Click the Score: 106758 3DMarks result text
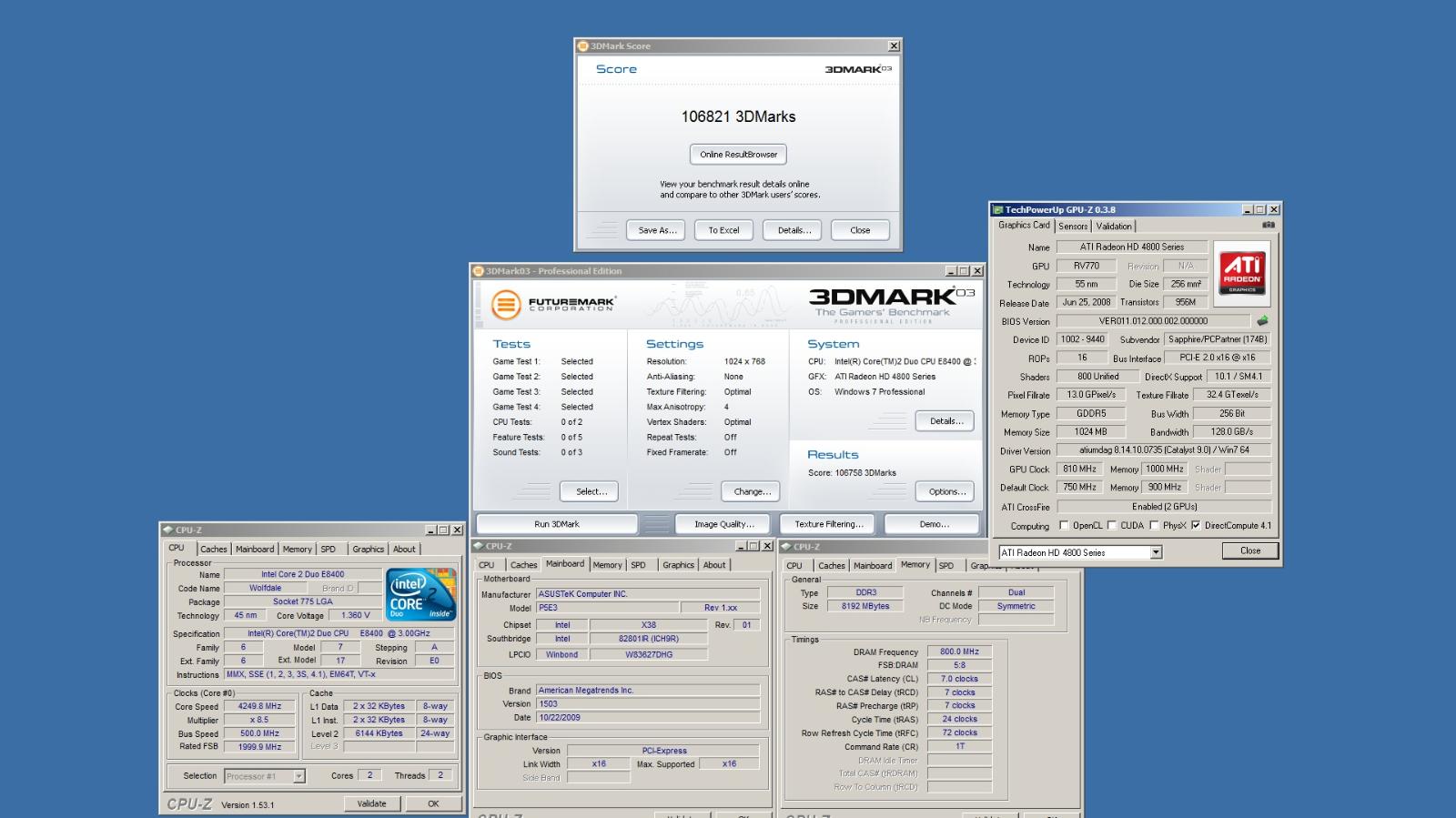The width and height of the screenshot is (1456, 818). click(852, 473)
